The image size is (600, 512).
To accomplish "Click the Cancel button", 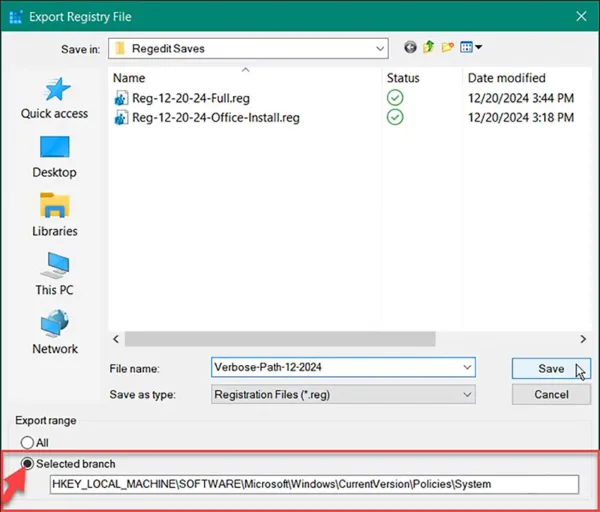I will [551, 395].
